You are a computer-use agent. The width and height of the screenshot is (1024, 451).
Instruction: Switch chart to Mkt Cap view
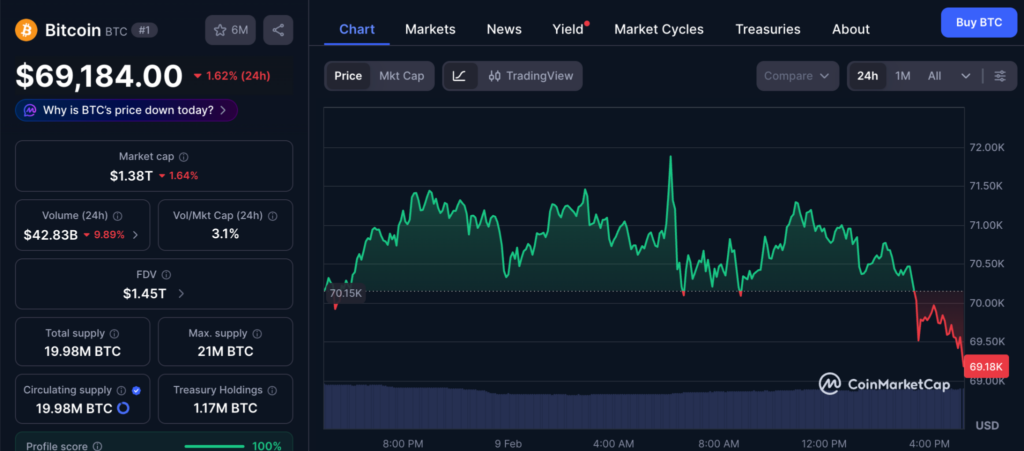click(401, 76)
